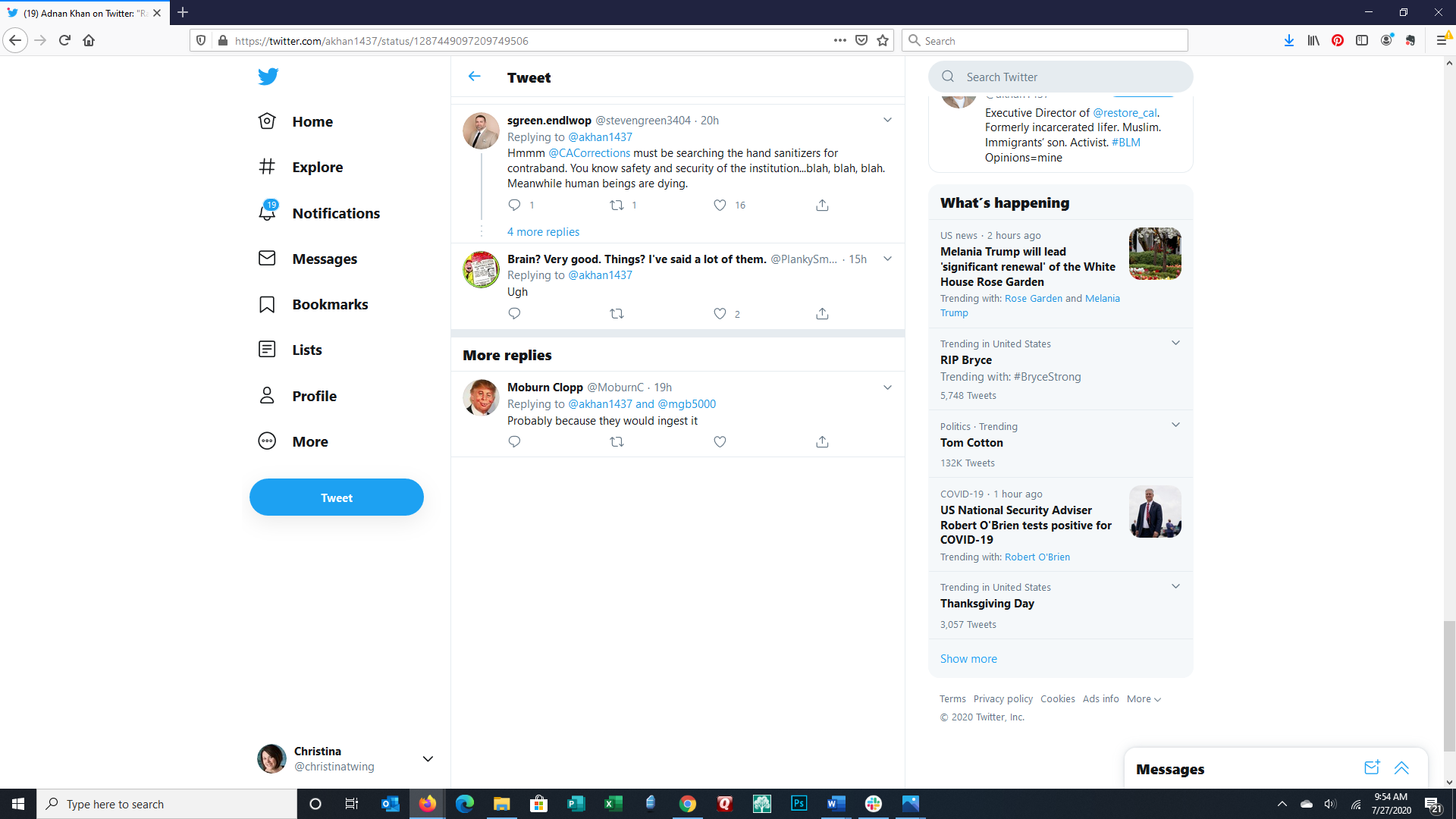Show 4 more replies link
This screenshot has width=1456, height=819.
pos(543,232)
